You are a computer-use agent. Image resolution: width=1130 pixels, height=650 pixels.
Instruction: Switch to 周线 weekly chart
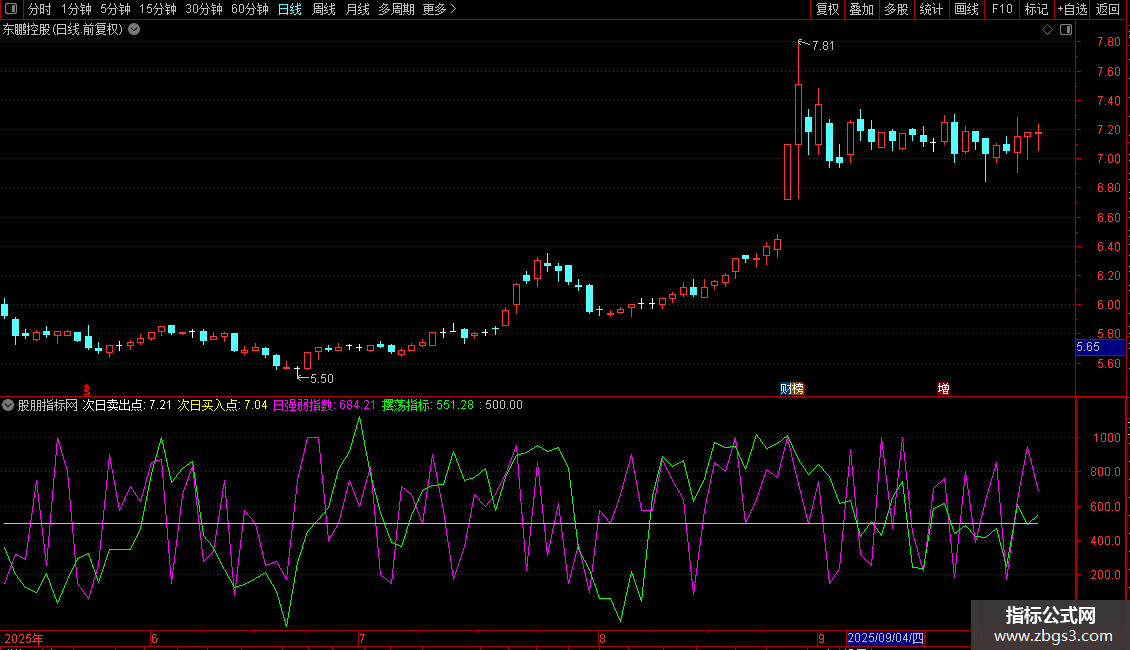pos(324,9)
